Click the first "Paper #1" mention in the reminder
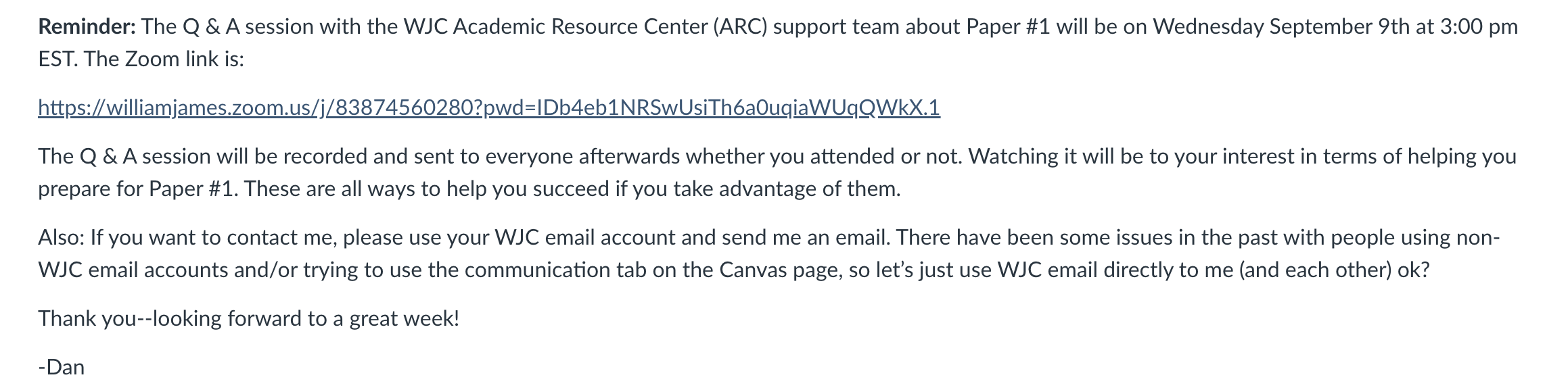This screenshot has height=392, width=1568. point(1009,26)
